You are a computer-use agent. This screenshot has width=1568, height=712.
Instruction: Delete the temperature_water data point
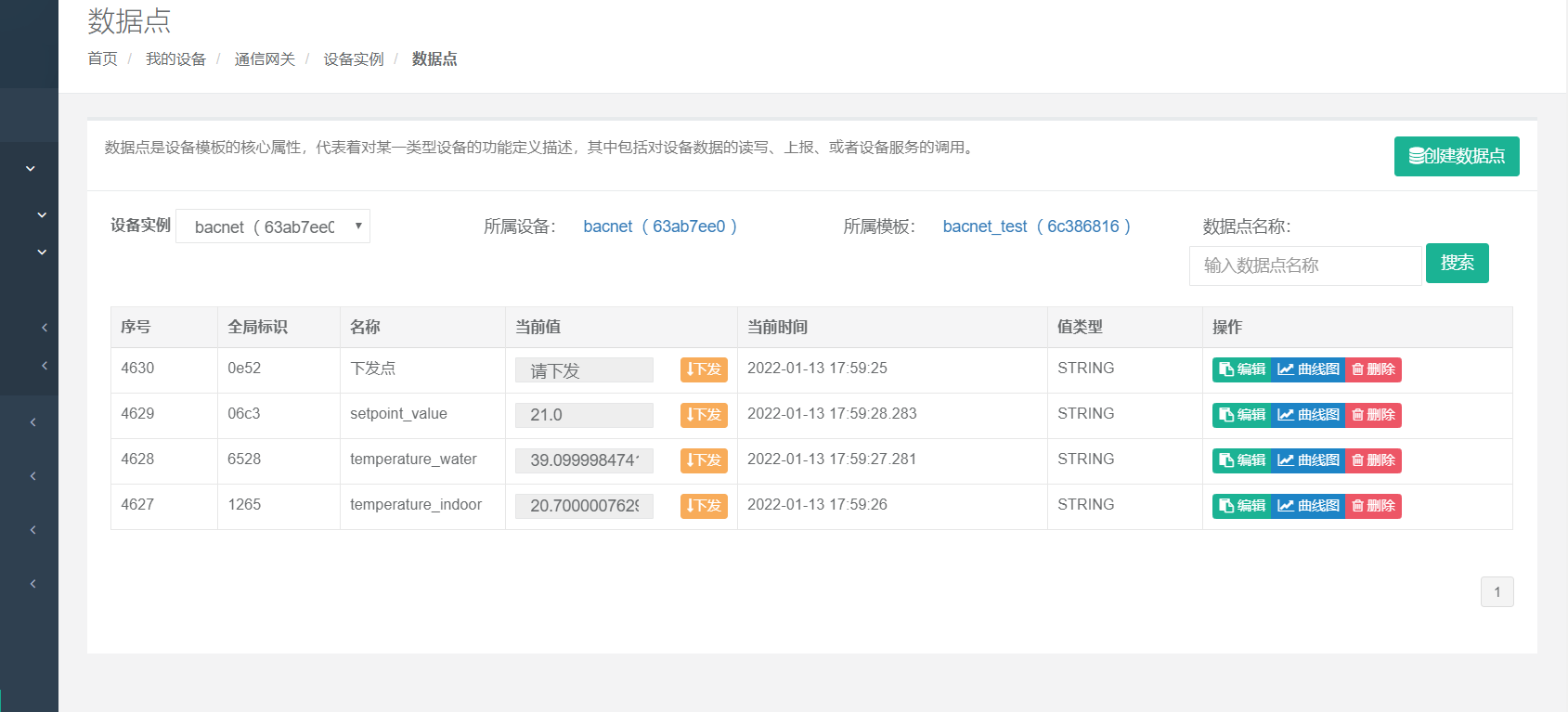pos(1373,460)
